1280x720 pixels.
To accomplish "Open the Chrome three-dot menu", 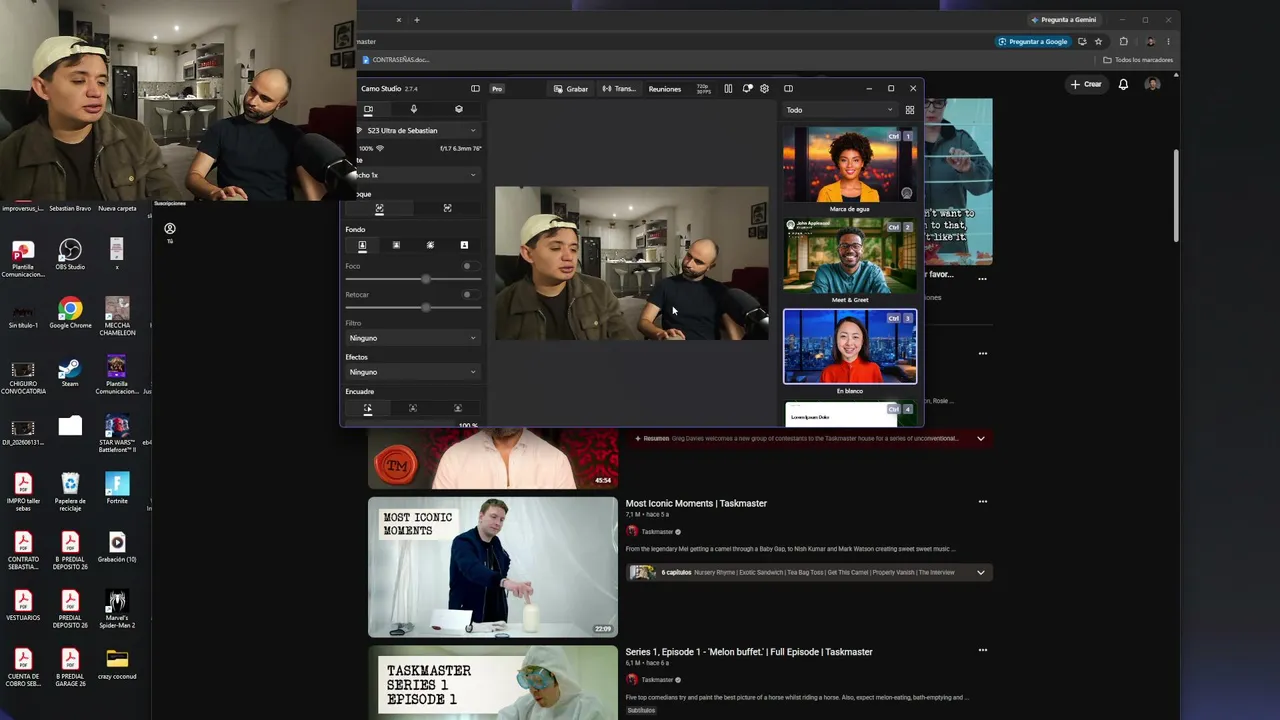I will click(x=1168, y=42).
